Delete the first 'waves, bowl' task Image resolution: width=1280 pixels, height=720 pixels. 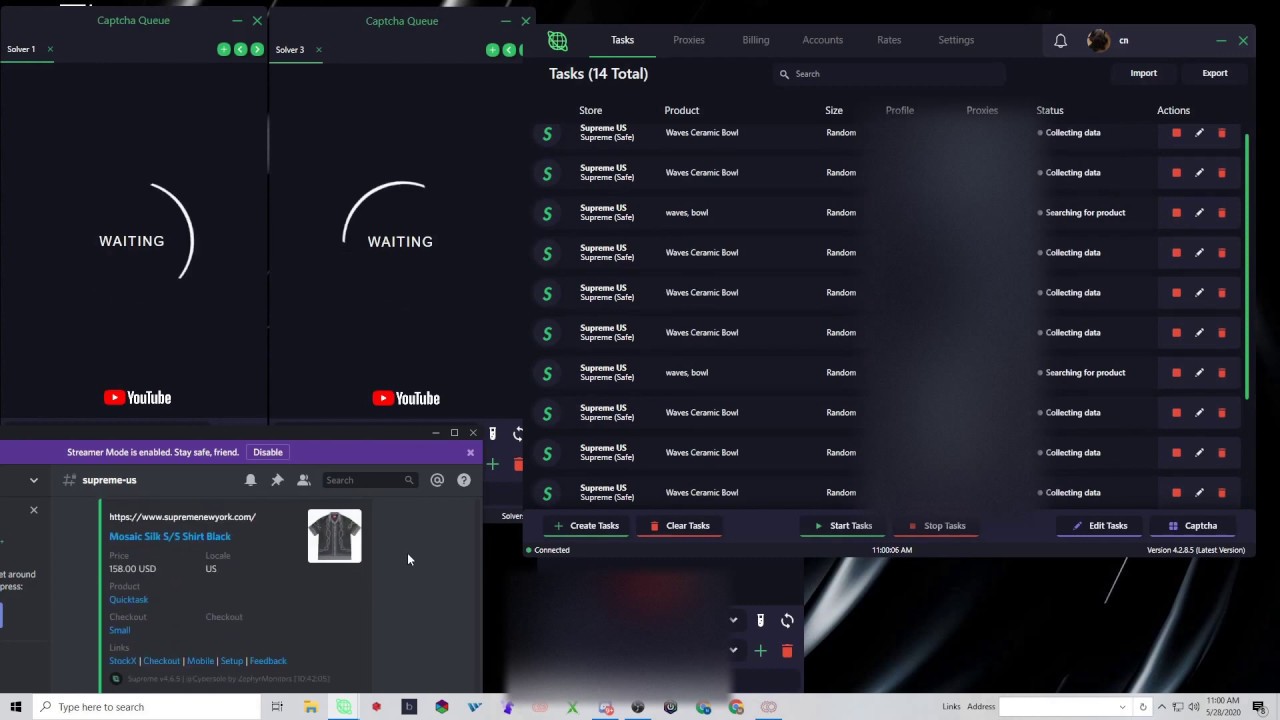(1221, 212)
